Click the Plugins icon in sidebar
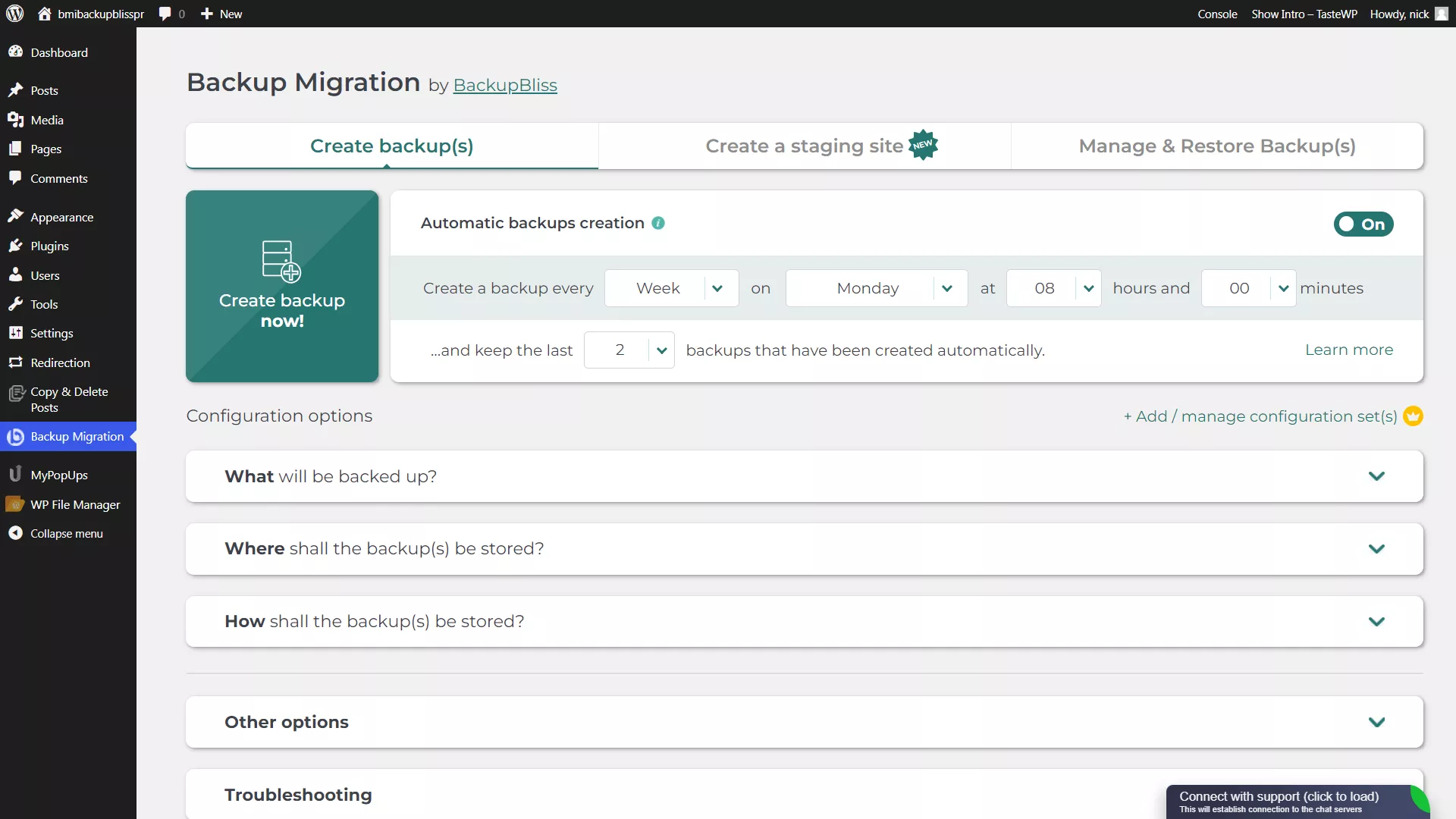The image size is (1456, 819). click(x=15, y=246)
